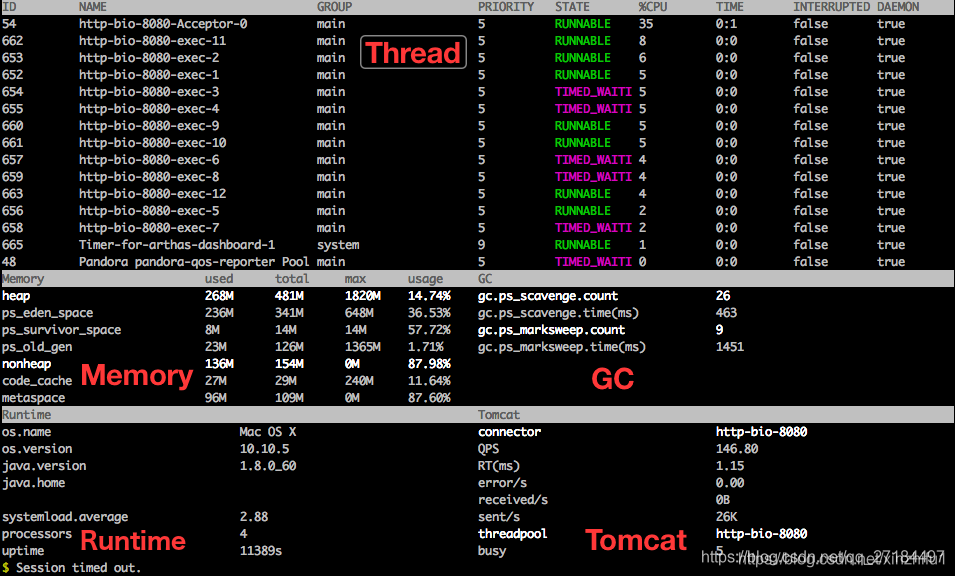955x576 pixels.
Task: Click the Tomcat section header
Action: 499,415
